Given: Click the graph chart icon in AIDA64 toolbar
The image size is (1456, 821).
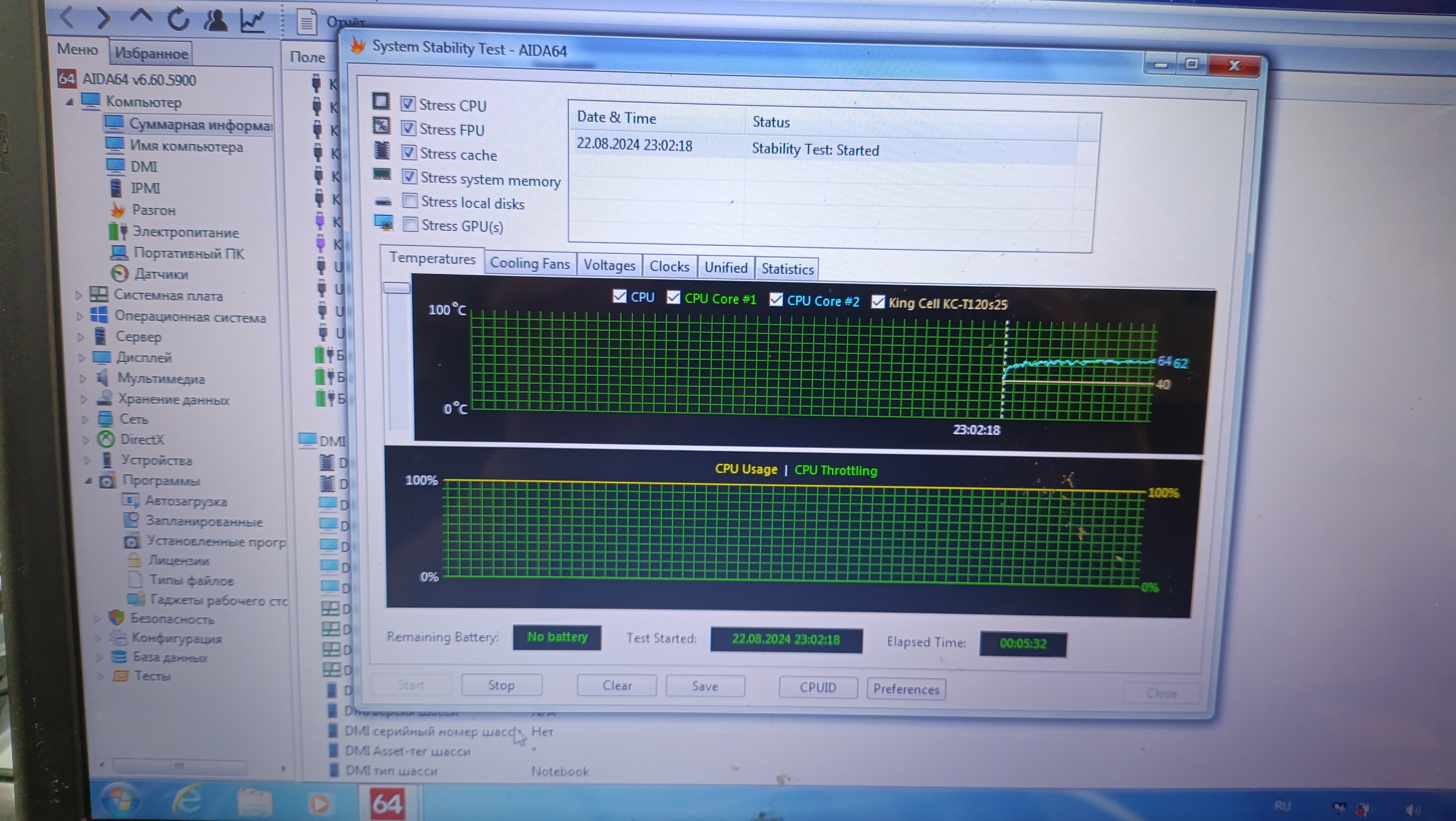Looking at the screenshot, I should tap(252, 20).
